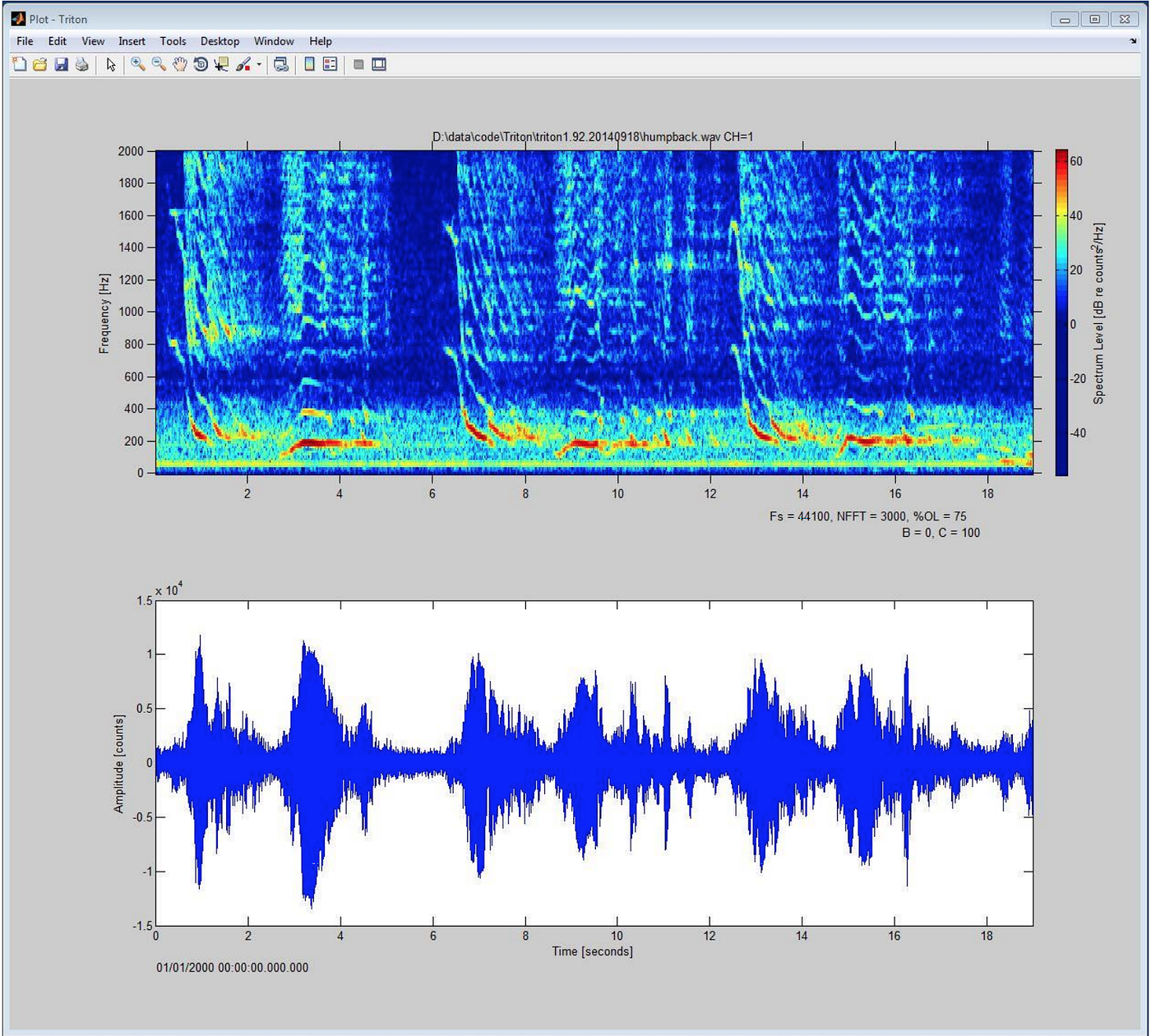Select the Pan hand tool
The width and height of the screenshot is (1151, 1036).
pos(179,64)
